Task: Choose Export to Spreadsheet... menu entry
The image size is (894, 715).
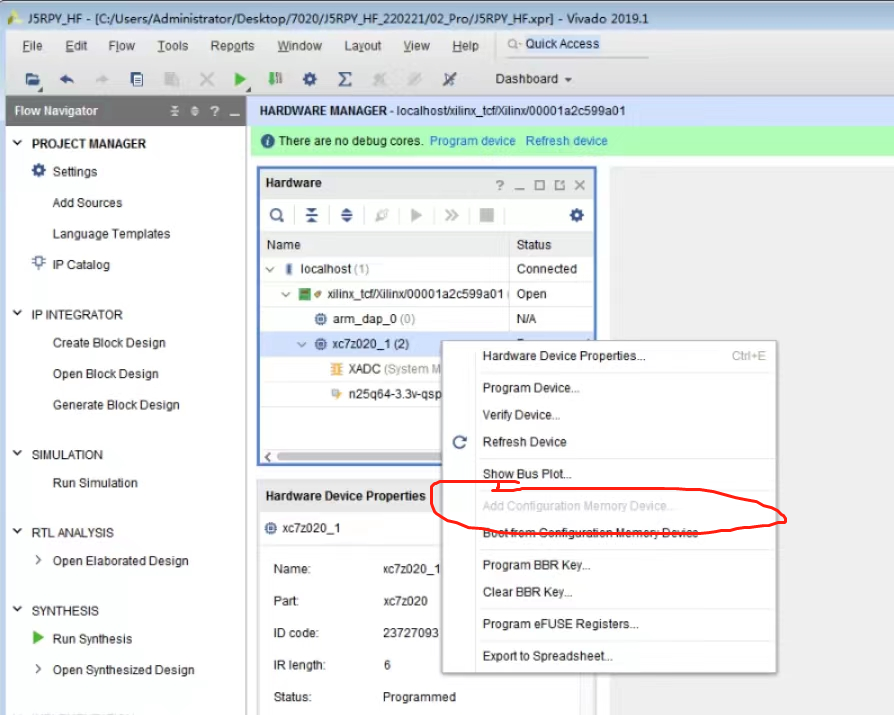Action: 547,656
